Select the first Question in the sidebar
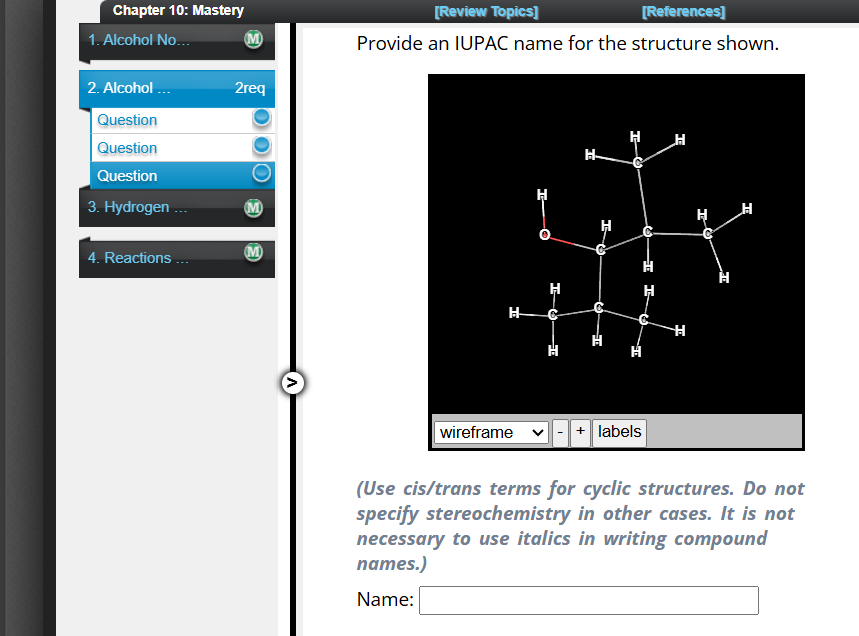Screen dimensions: 859x636 click(x=127, y=119)
